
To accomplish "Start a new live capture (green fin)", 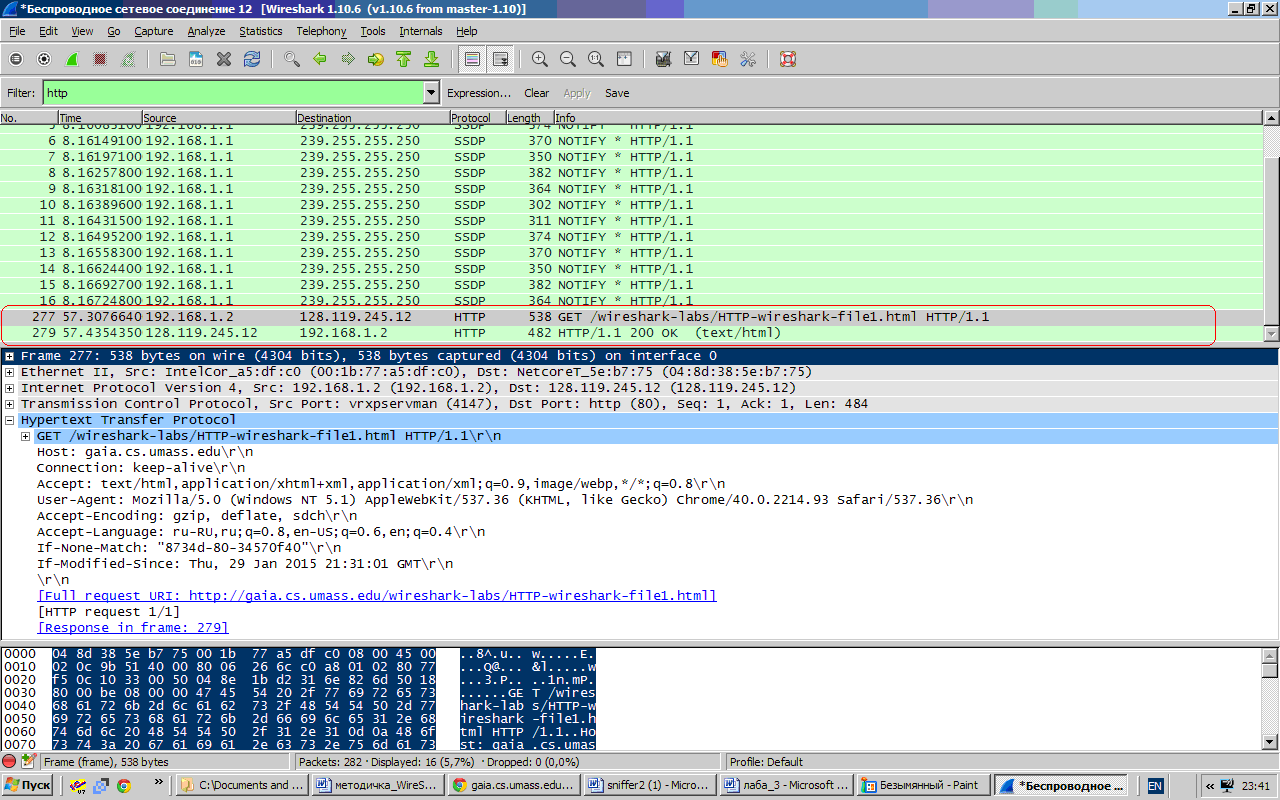I will click(72, 59).
